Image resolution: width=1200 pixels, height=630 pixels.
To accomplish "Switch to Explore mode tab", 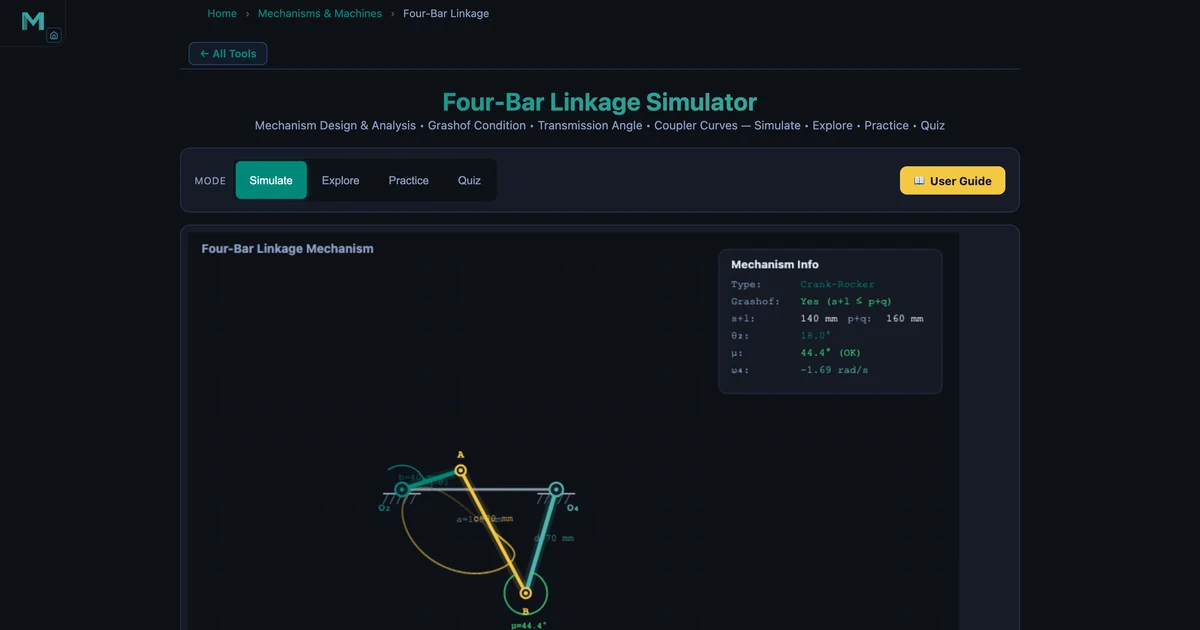I will click(x=340, y=181).
